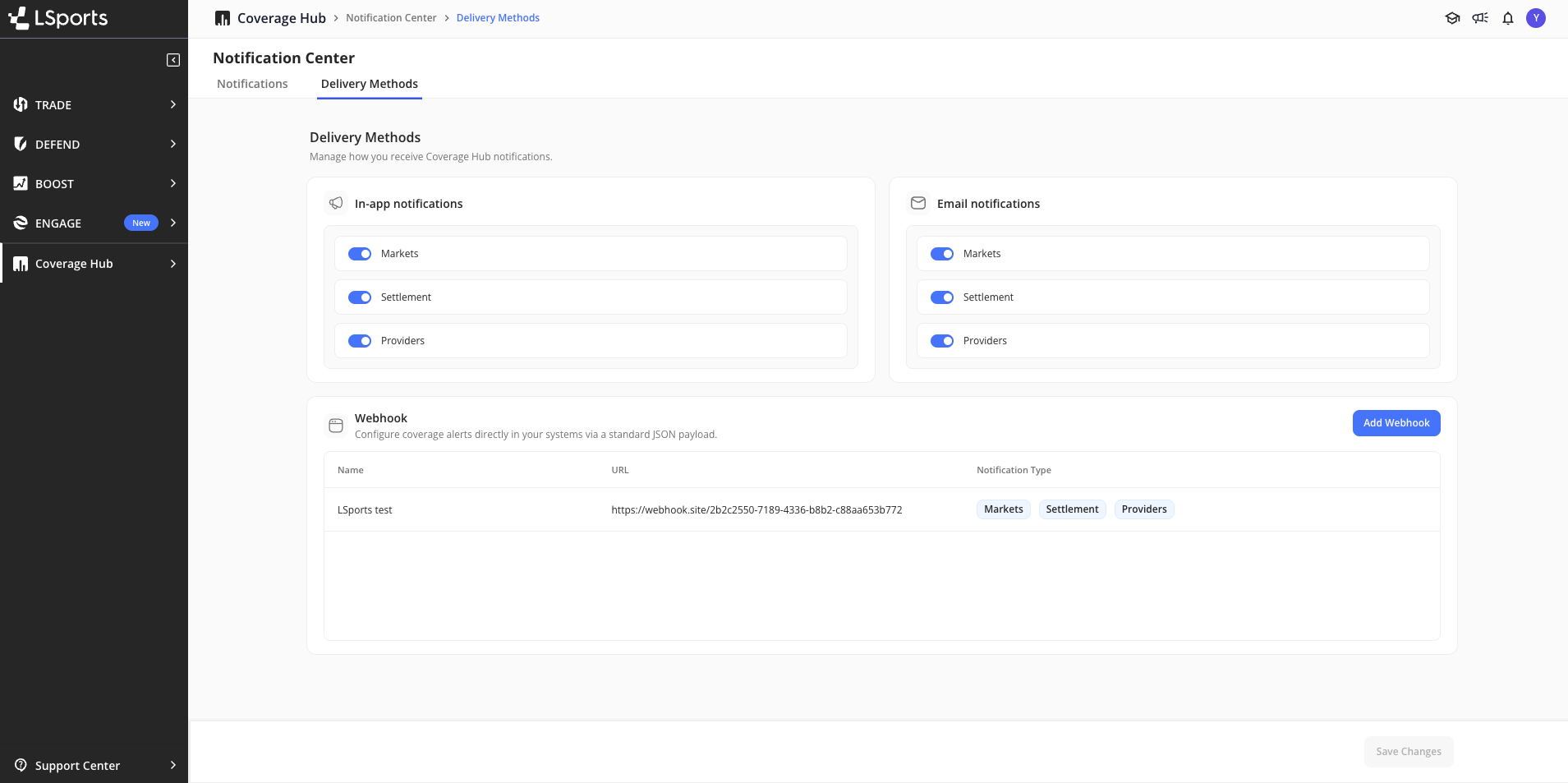Expand the Support Center chevron

pyautogui.click(x=173, y=765)
